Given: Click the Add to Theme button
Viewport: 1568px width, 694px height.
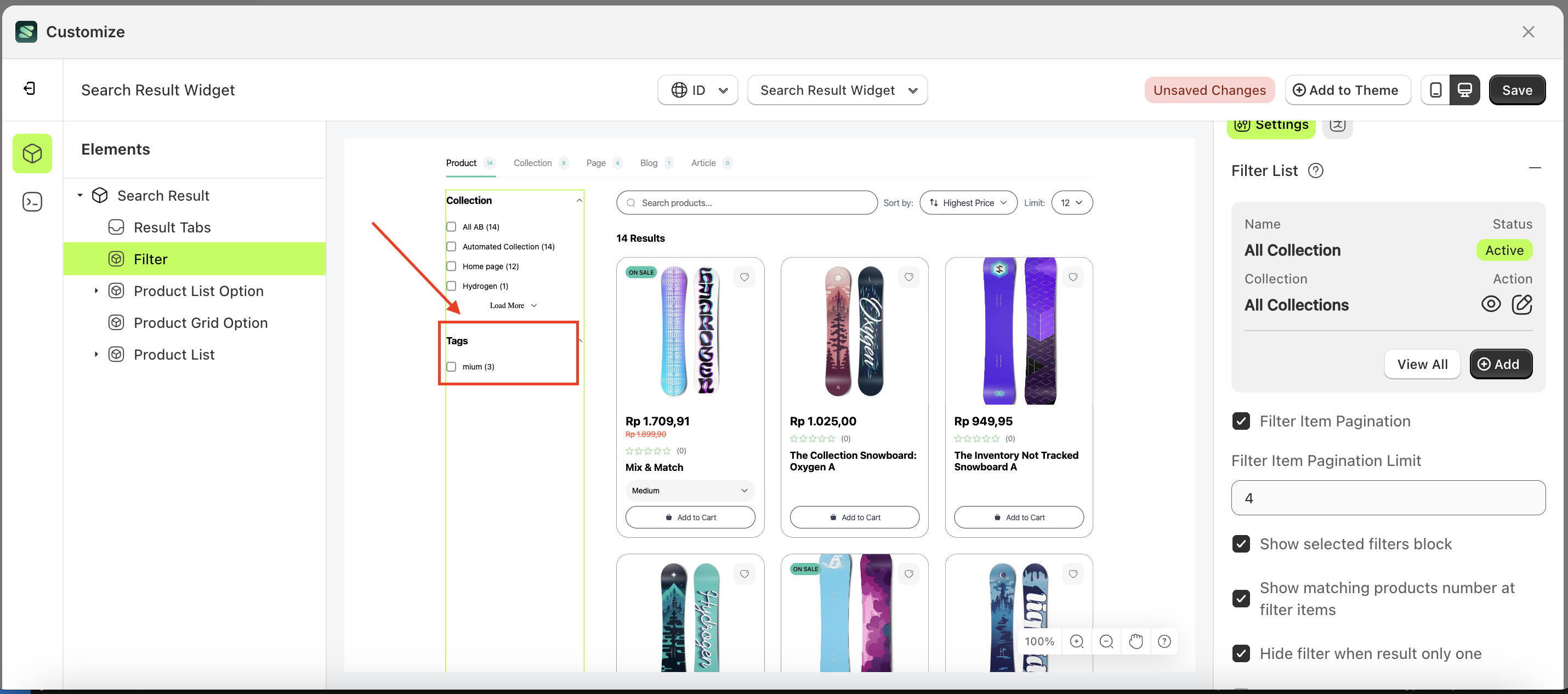Looking at the screenshot, I should [1347, 90].
